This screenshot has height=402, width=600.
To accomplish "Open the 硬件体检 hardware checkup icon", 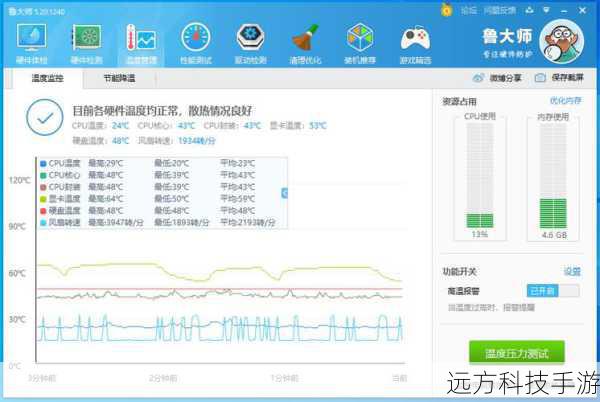I will point(31,37).
